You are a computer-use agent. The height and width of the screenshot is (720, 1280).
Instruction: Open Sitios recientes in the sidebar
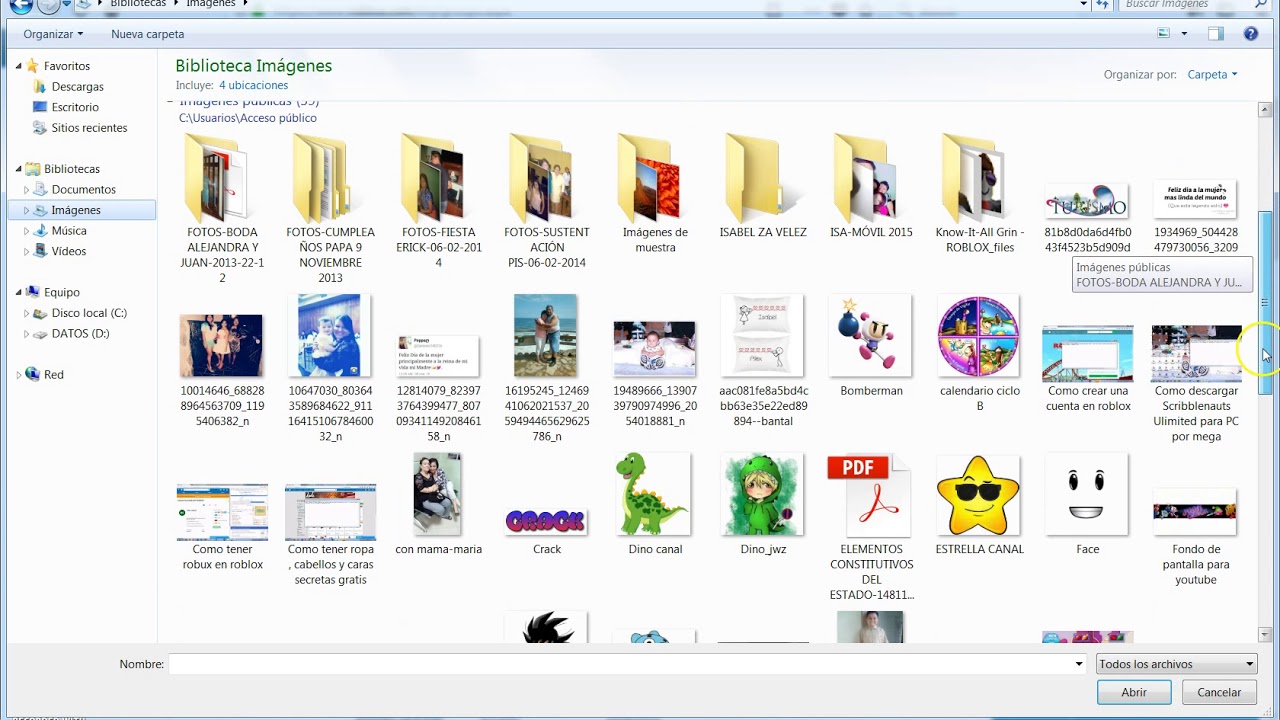[89, 128]
